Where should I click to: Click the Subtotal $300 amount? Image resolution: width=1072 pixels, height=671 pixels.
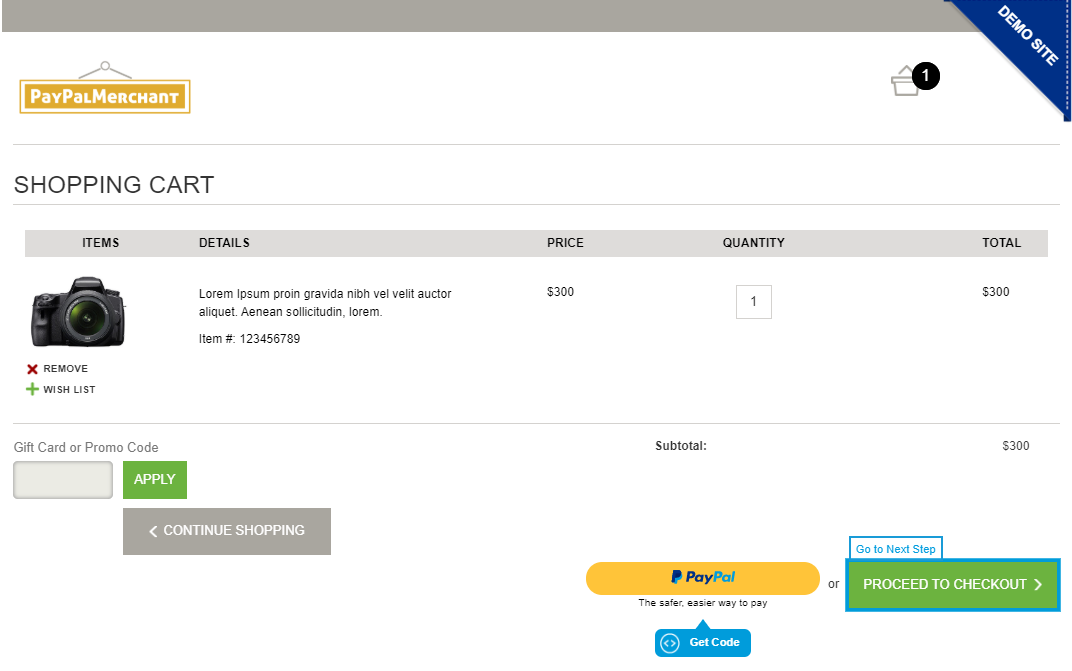tap(1016, 446)
